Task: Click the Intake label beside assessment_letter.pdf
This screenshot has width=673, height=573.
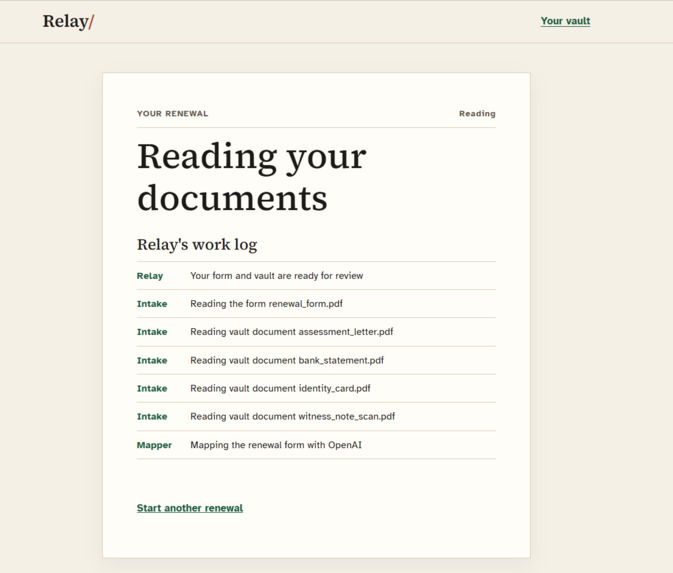Action: click(x=152, y=332)
